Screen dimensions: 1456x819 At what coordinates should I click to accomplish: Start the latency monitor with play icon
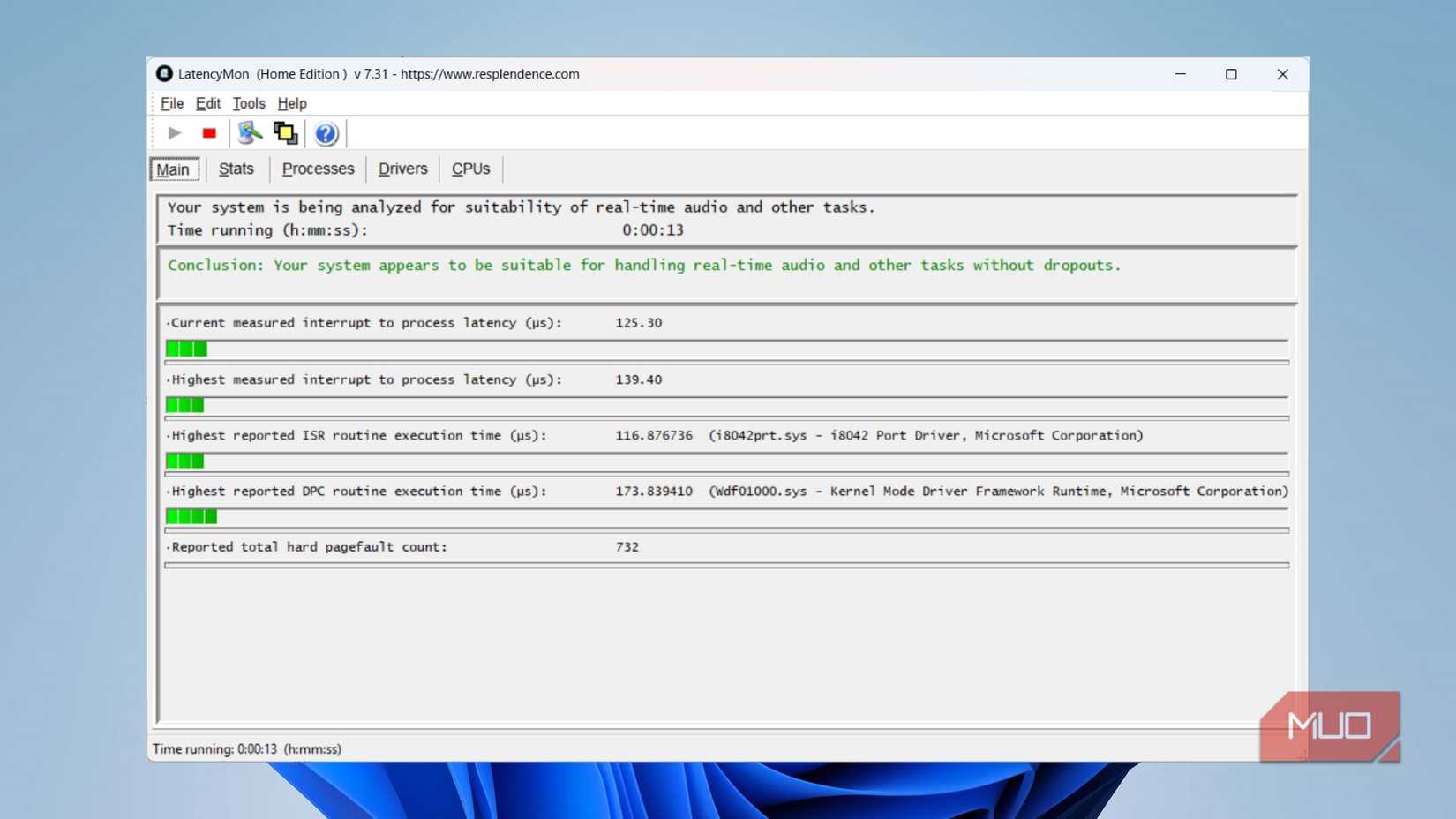175,133
